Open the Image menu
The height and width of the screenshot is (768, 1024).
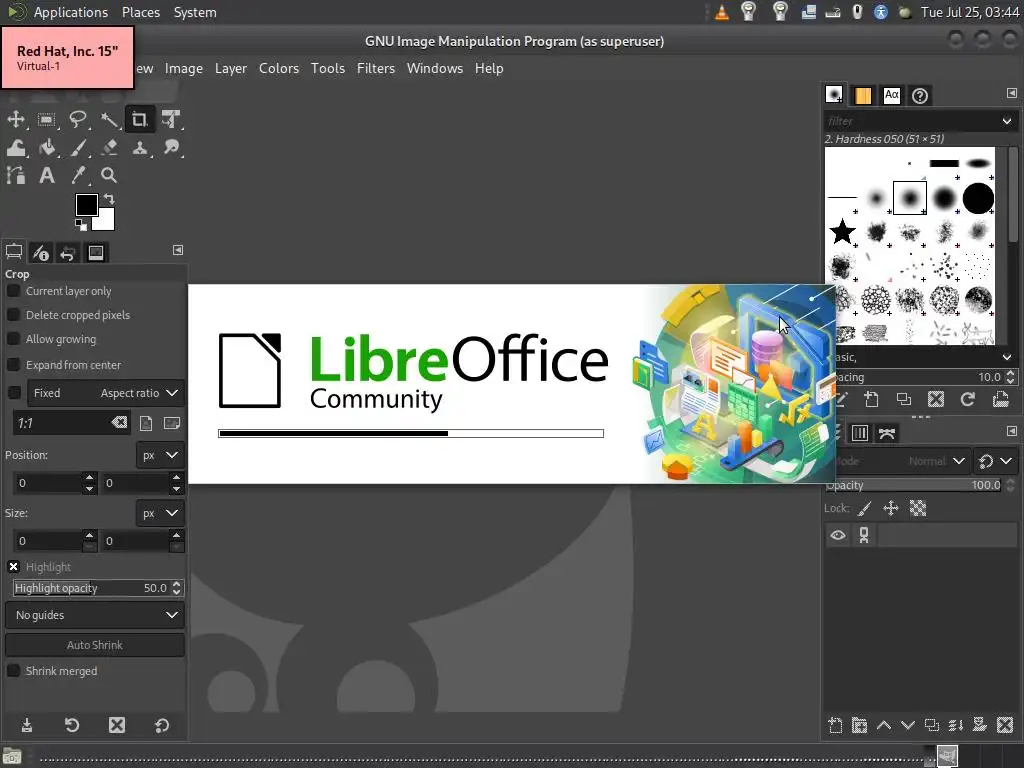coord(184,68)
